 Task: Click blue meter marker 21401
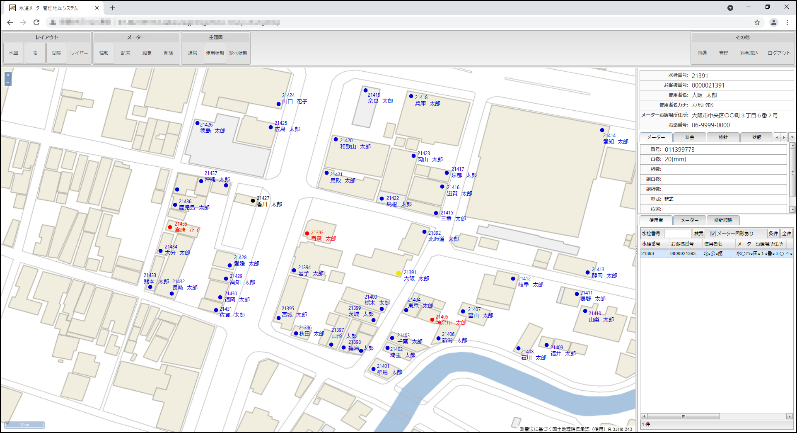tap(373, 369)
